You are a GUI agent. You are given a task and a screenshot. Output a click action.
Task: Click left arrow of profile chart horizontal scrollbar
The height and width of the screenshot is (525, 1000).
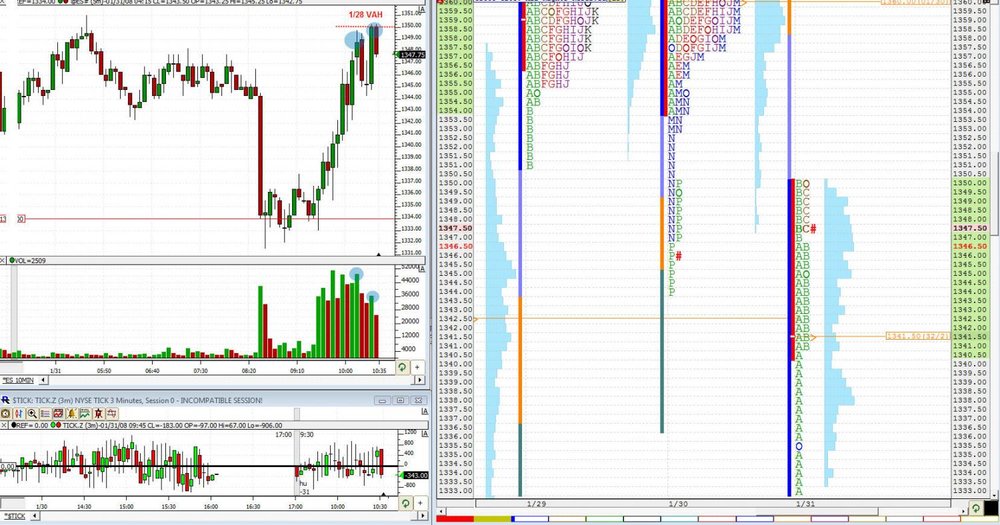(440, 512)
